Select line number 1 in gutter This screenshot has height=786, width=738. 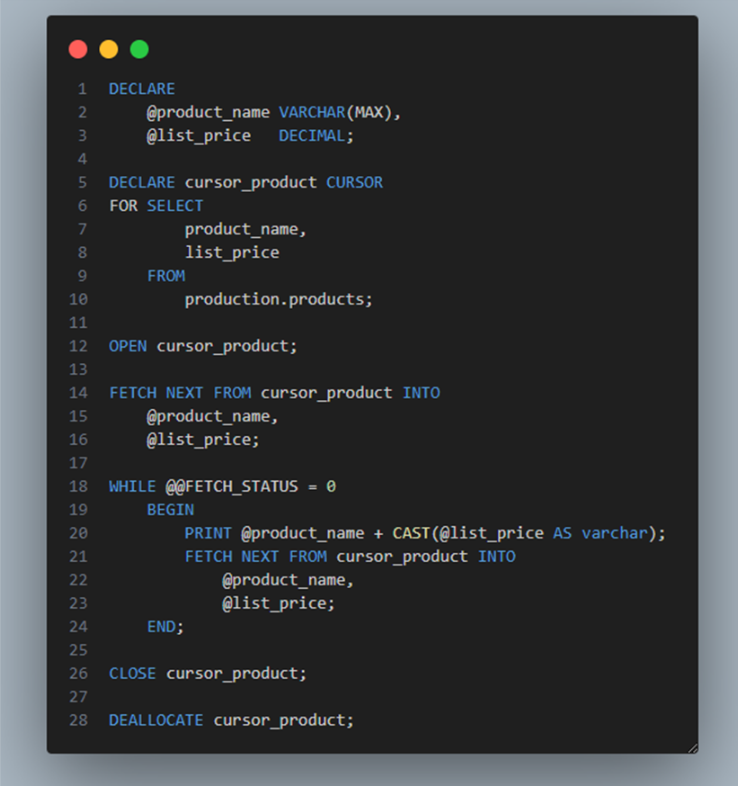[x=82, y=89]
